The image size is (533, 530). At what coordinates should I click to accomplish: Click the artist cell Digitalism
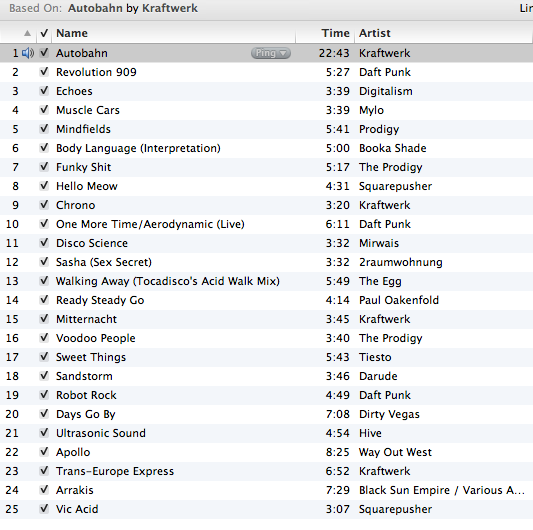pos(386,91)
